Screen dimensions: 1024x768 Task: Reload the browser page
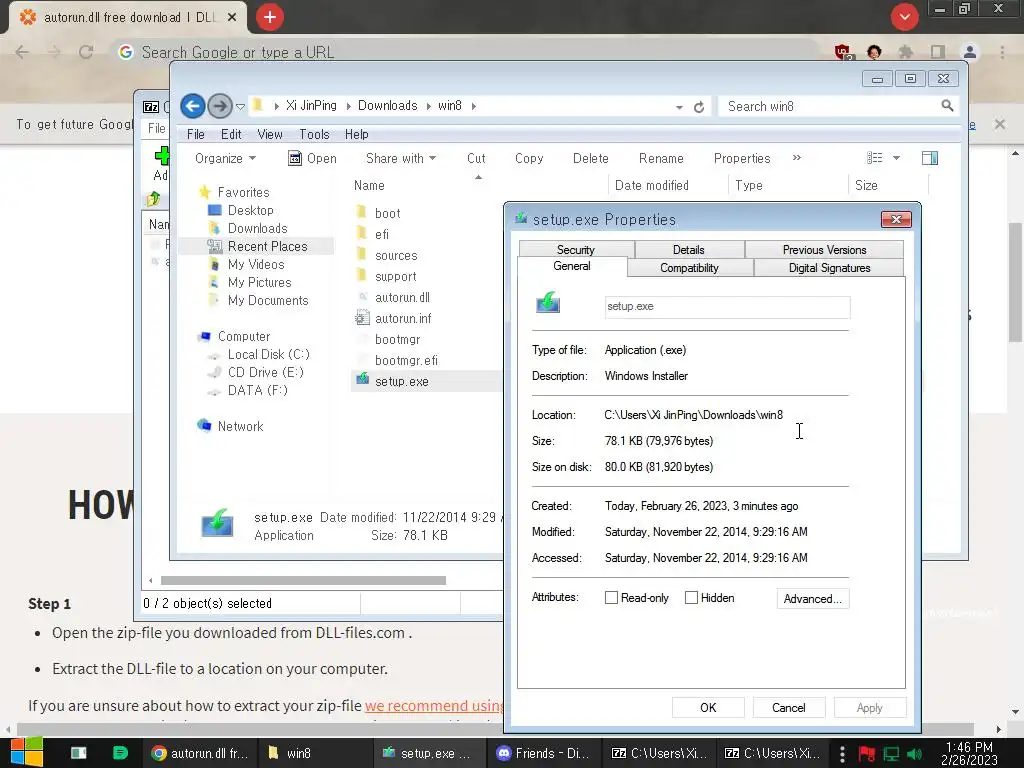(86, 52)
